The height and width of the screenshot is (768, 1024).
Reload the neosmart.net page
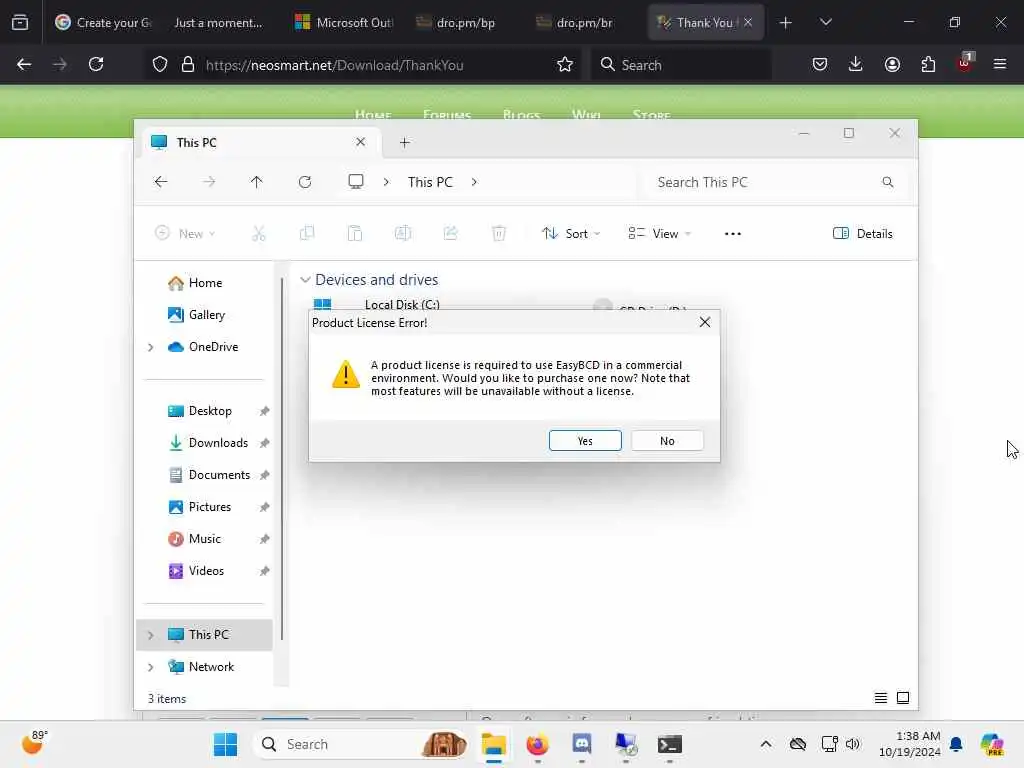(96, 64)
